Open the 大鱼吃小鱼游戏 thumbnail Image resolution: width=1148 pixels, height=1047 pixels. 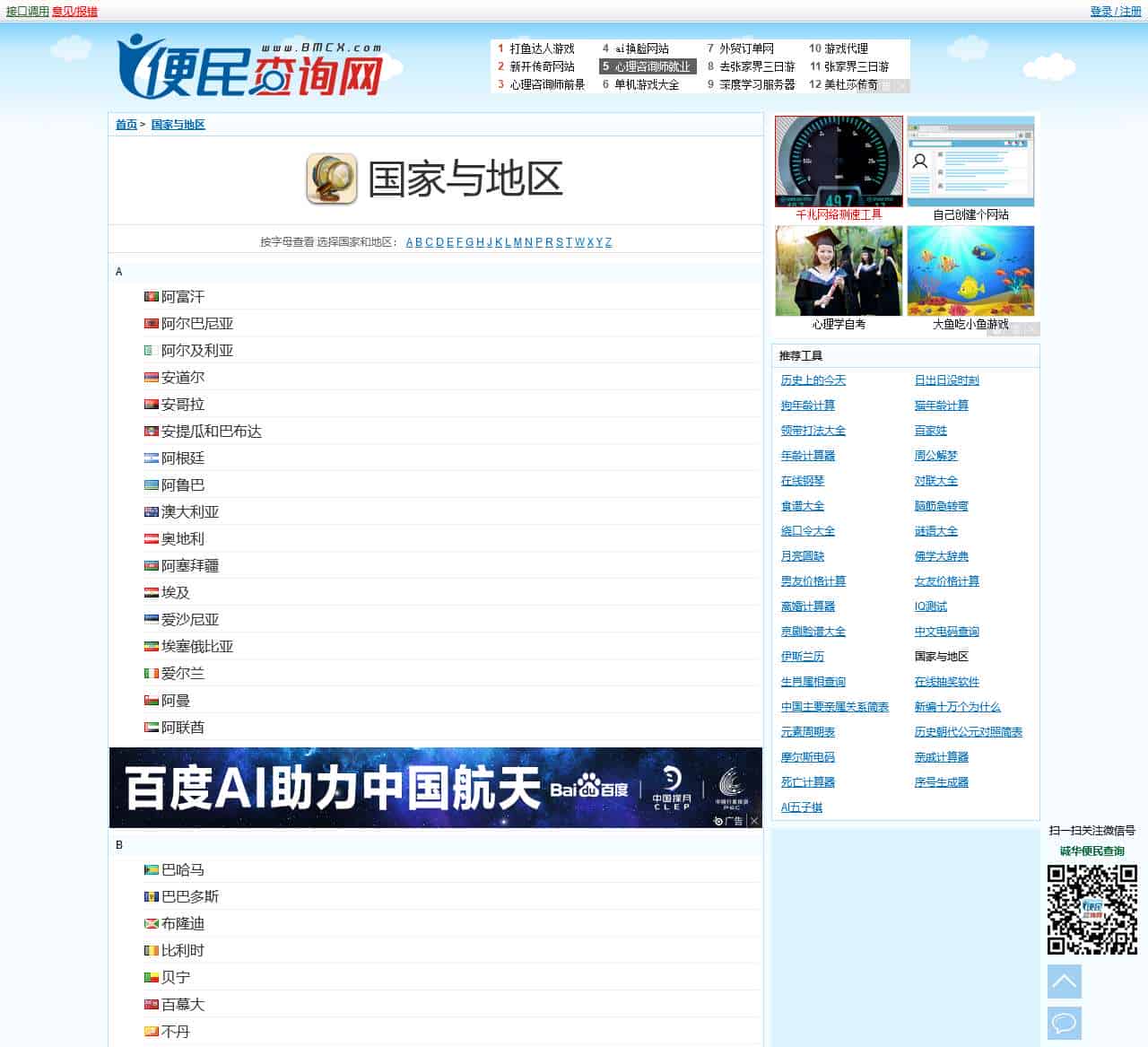point(971,270)
